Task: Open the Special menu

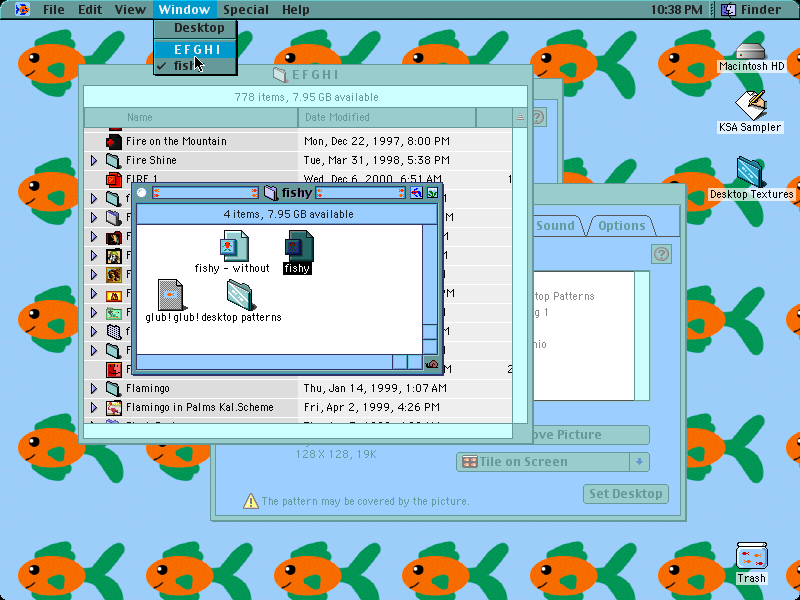Action: pos(245,9)
